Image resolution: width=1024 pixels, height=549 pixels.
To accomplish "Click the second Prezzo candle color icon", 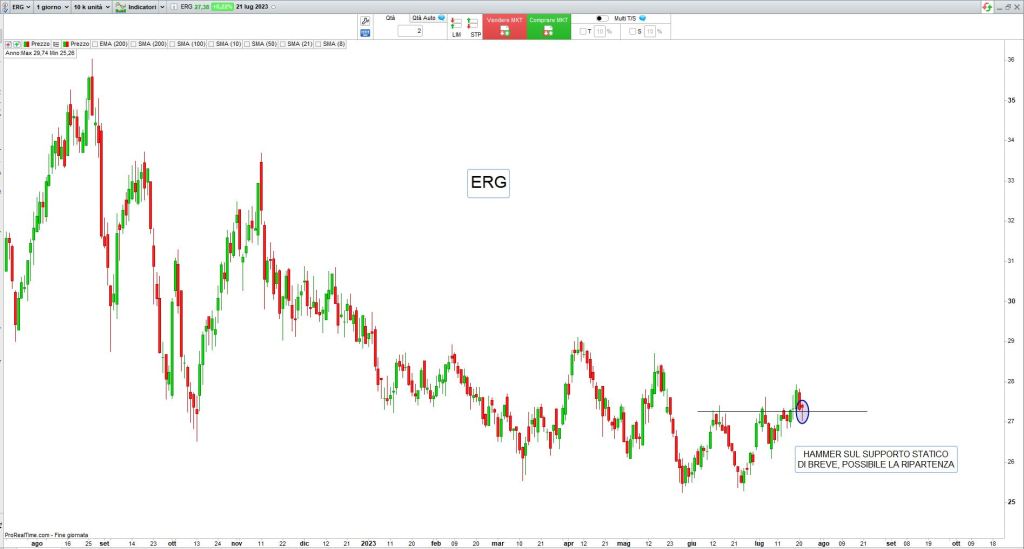I will [66, 44].
